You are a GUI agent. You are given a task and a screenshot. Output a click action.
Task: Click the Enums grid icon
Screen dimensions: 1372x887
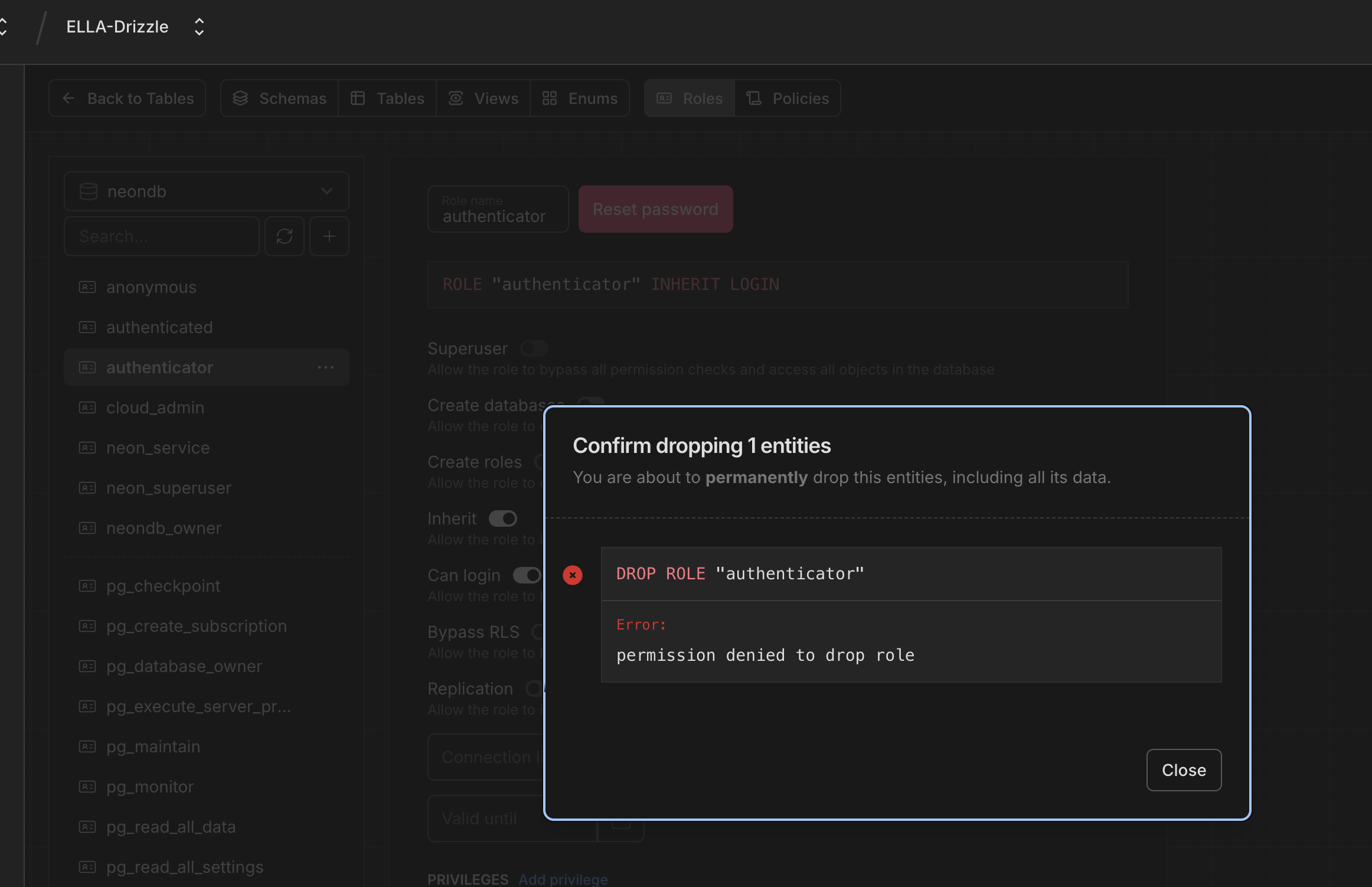pyautogui.click(x=550, y=98)
